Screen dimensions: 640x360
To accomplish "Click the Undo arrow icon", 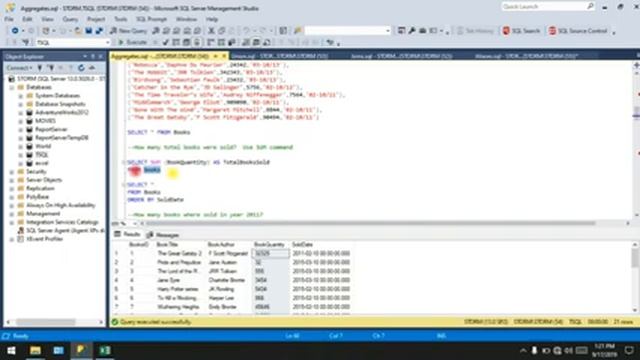I will click(246, 31).
